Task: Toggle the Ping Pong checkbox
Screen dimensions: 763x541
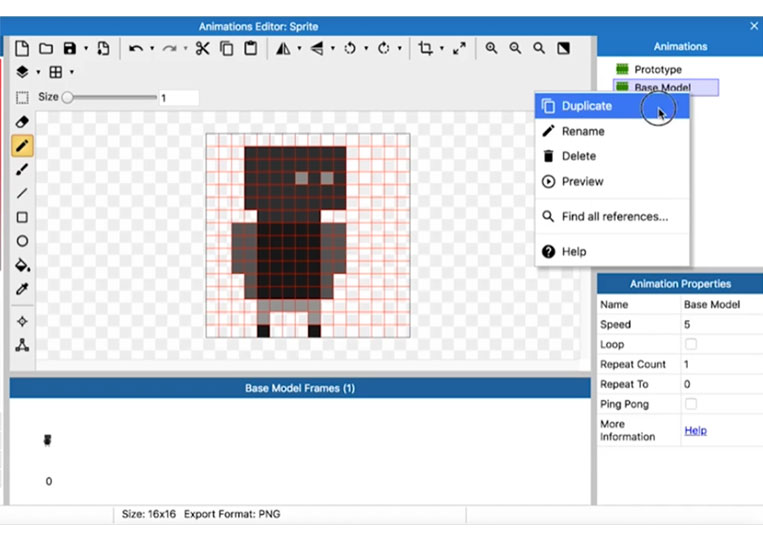Action: 690,404
